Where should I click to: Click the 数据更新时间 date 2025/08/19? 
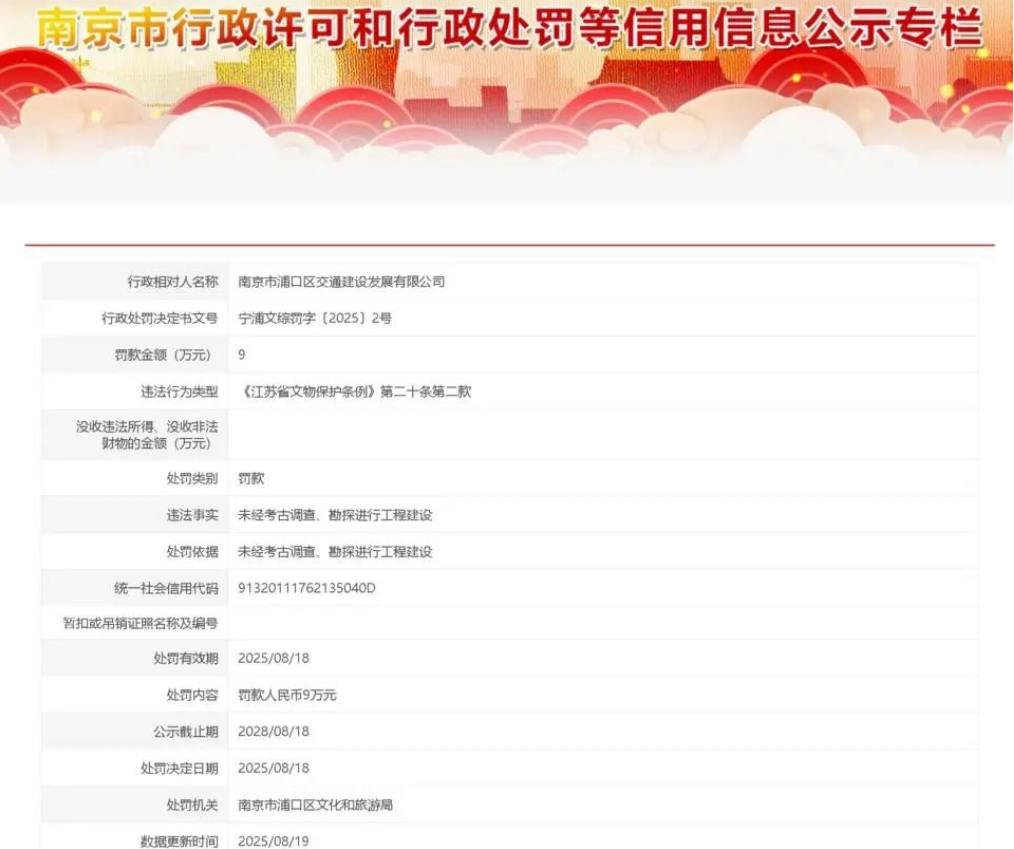click(273, 841)
